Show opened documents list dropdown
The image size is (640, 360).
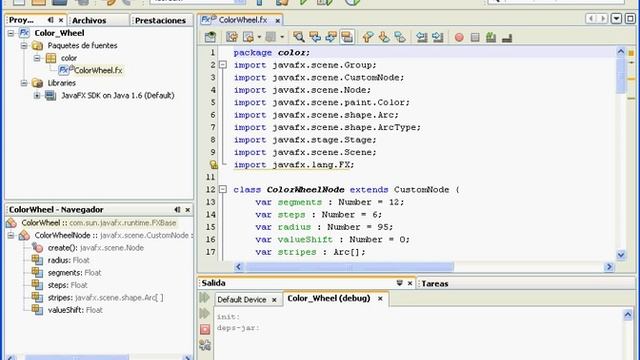616,18
